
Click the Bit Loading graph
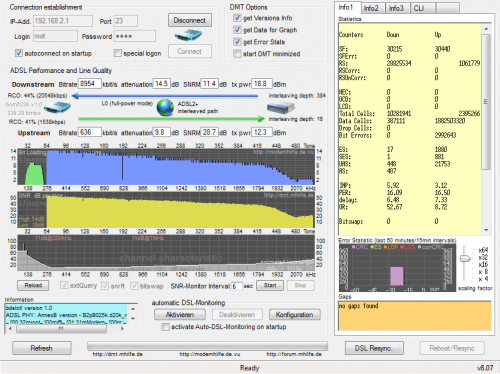pyautogui.click(x=166, y=167)
